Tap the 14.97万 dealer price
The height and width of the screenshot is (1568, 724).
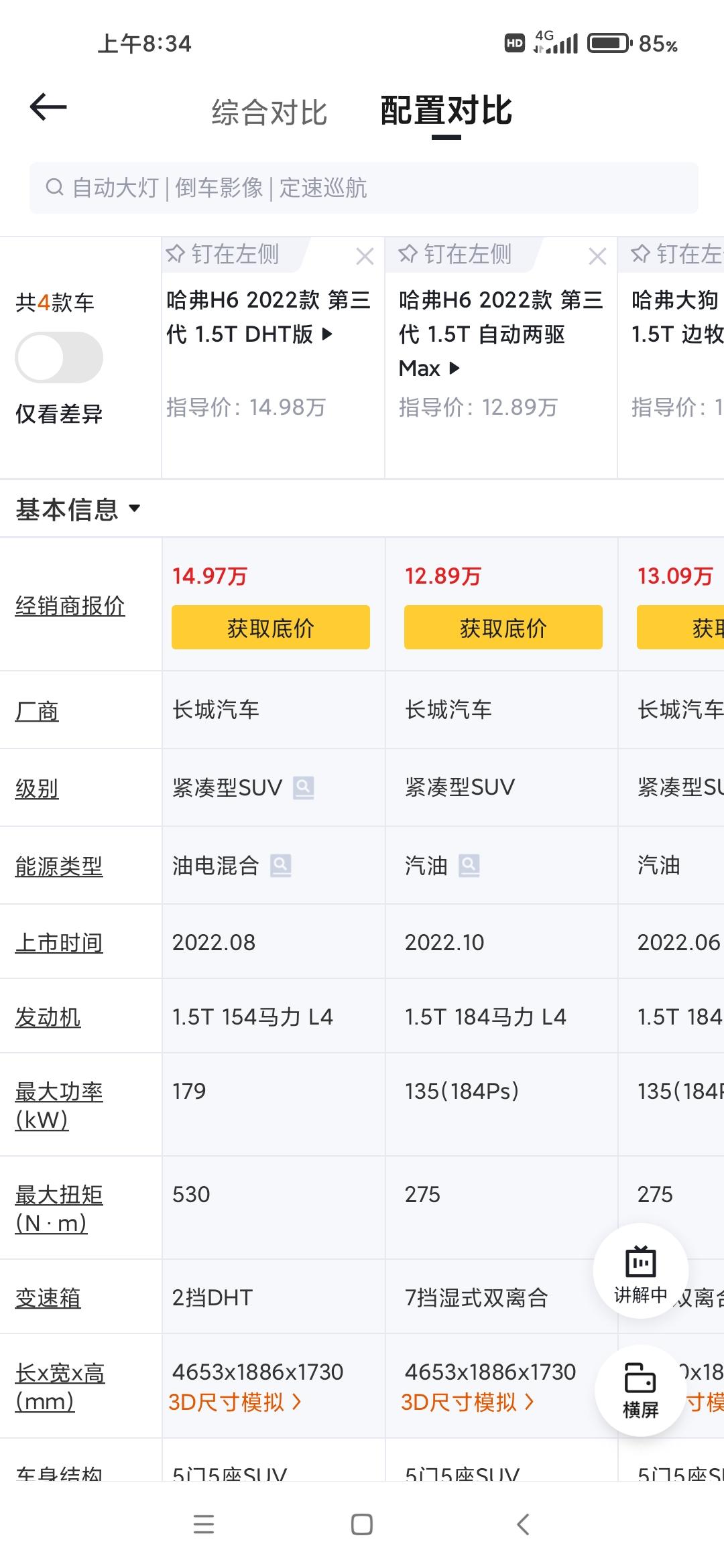[x=210, y=576]
